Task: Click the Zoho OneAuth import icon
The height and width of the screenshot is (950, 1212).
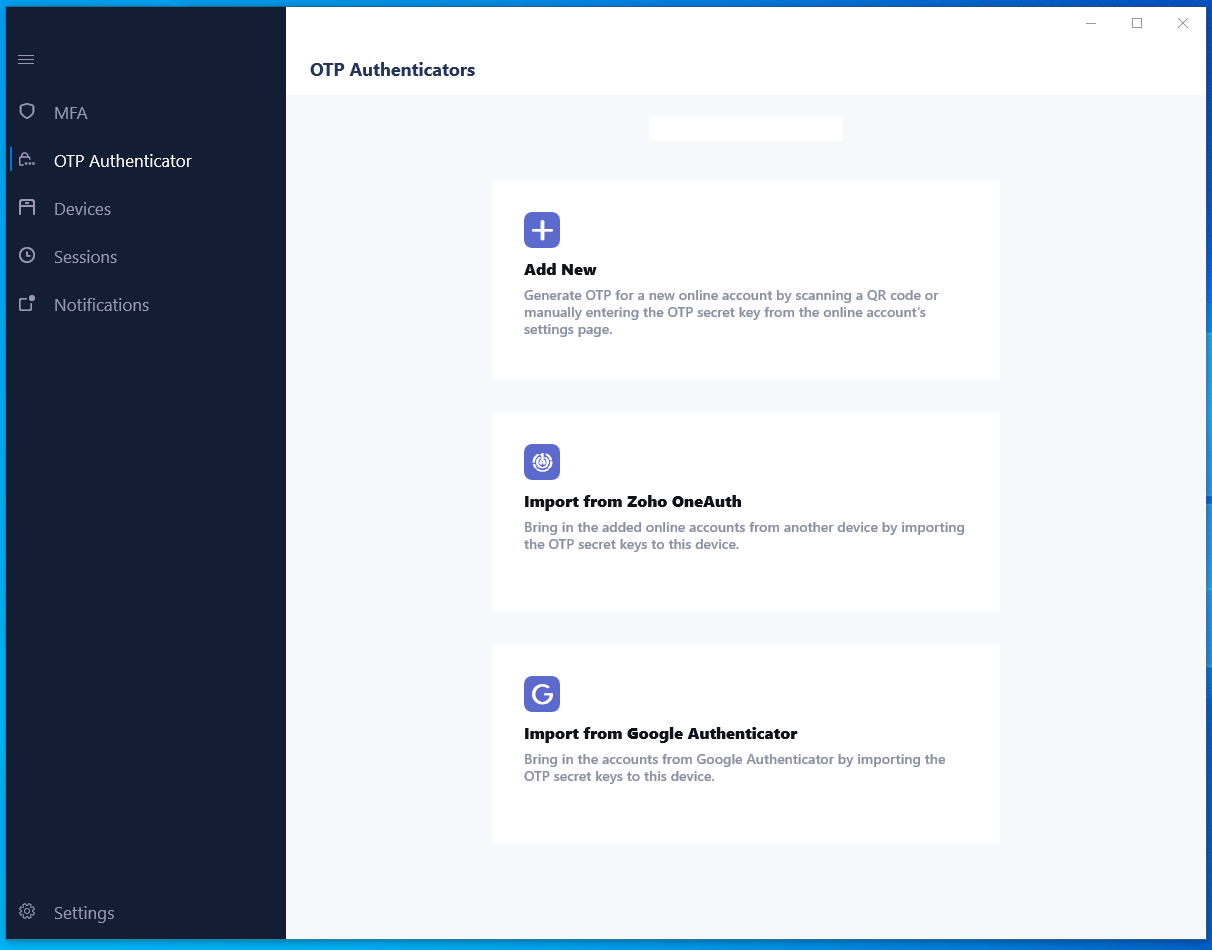Action: coord(542,462)
